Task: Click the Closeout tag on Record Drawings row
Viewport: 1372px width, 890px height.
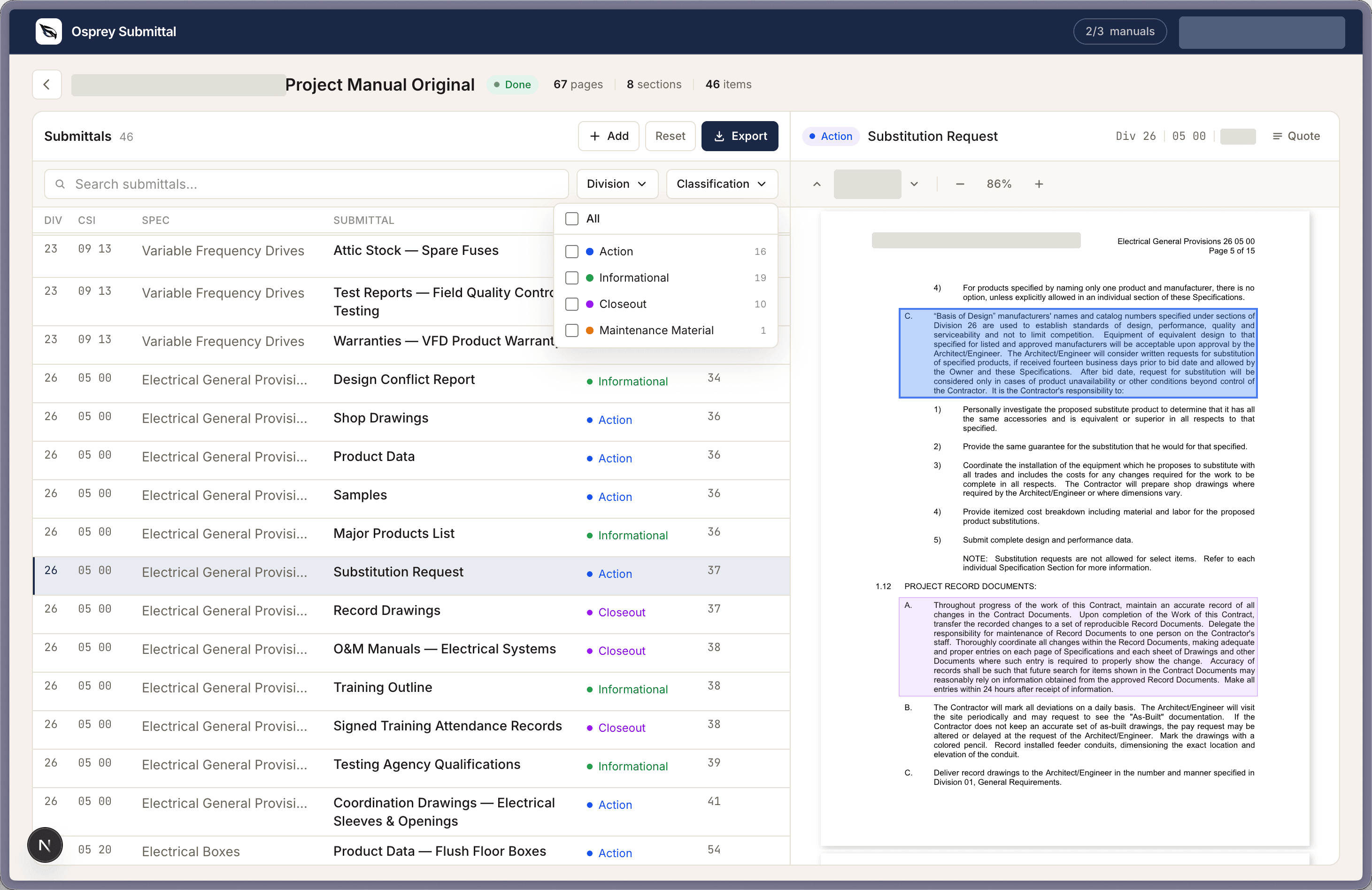Action: coord(616,612)
